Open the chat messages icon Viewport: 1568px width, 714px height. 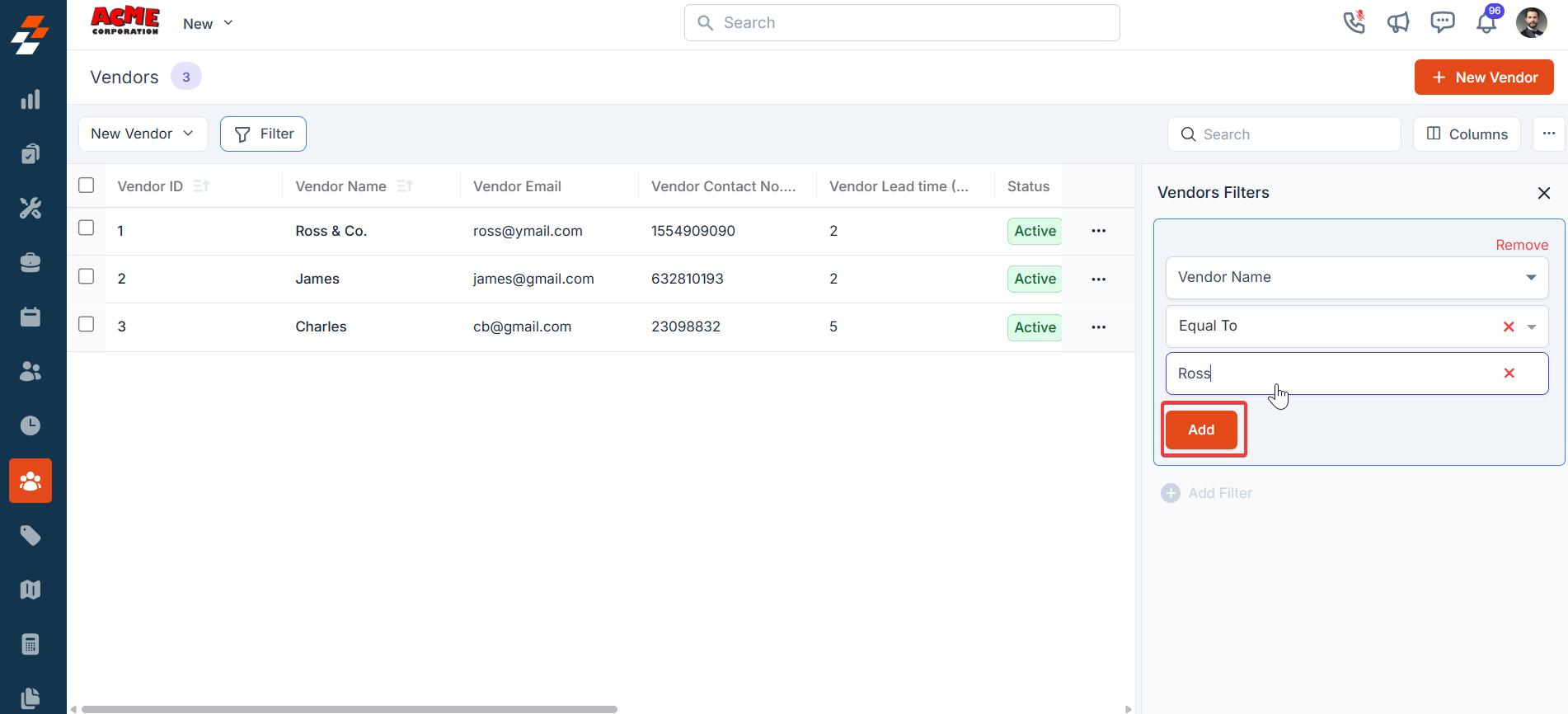click(x=1443, y=22)
